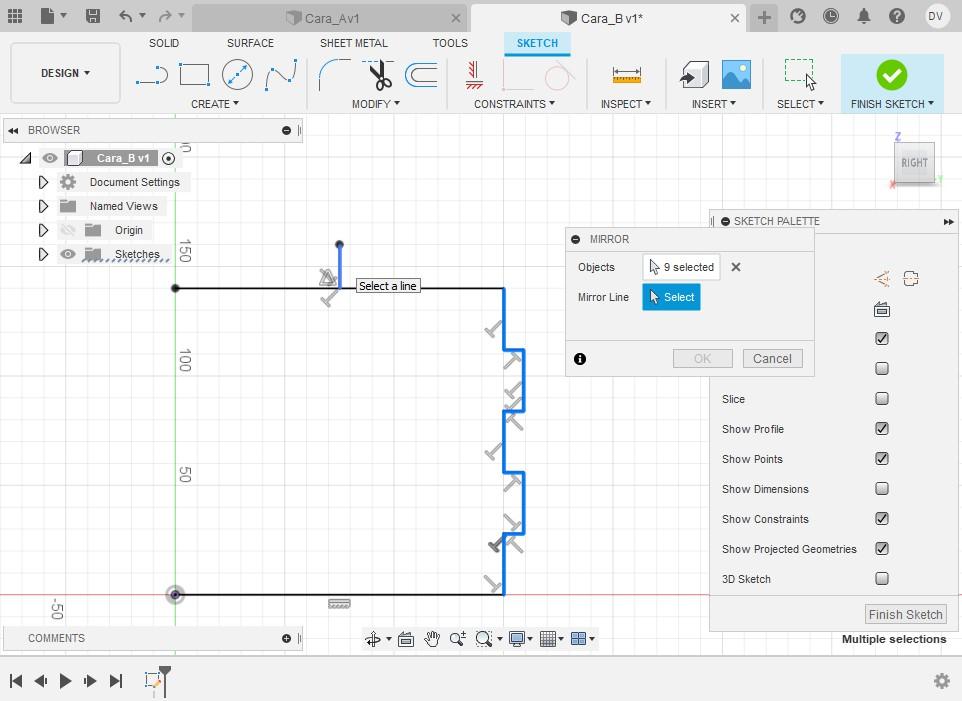Click the Save icon in top bar
The height and width of the screenshot is (701, 962).
point(93,16)
